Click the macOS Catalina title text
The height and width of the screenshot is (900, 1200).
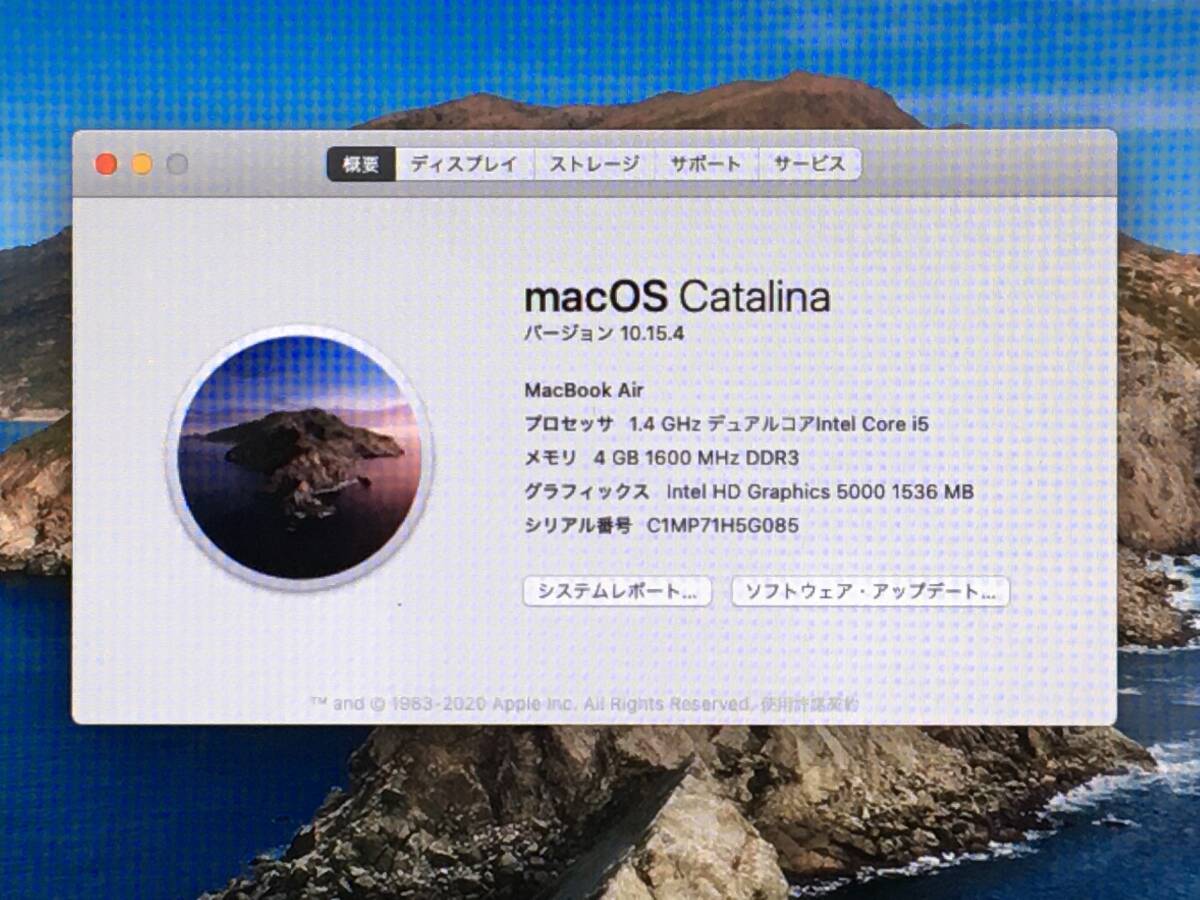point(677,297)
